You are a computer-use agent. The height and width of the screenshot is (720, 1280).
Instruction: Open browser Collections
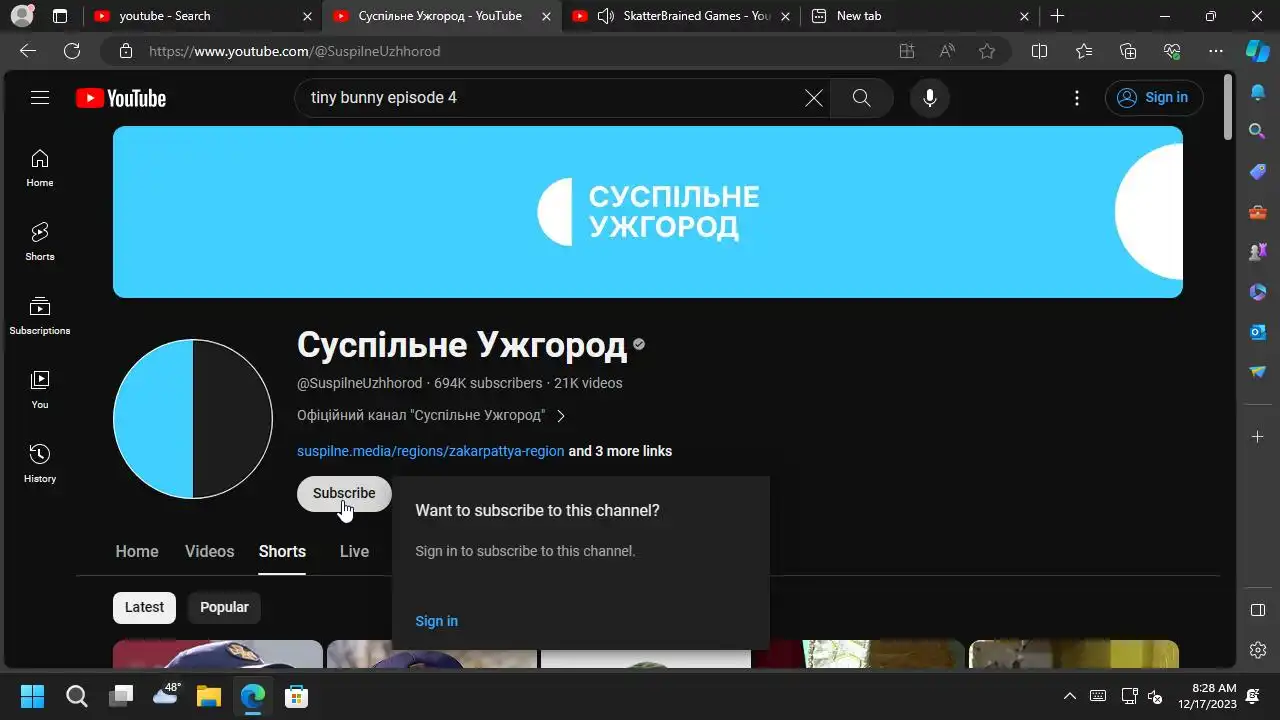tap(1128, 51)
